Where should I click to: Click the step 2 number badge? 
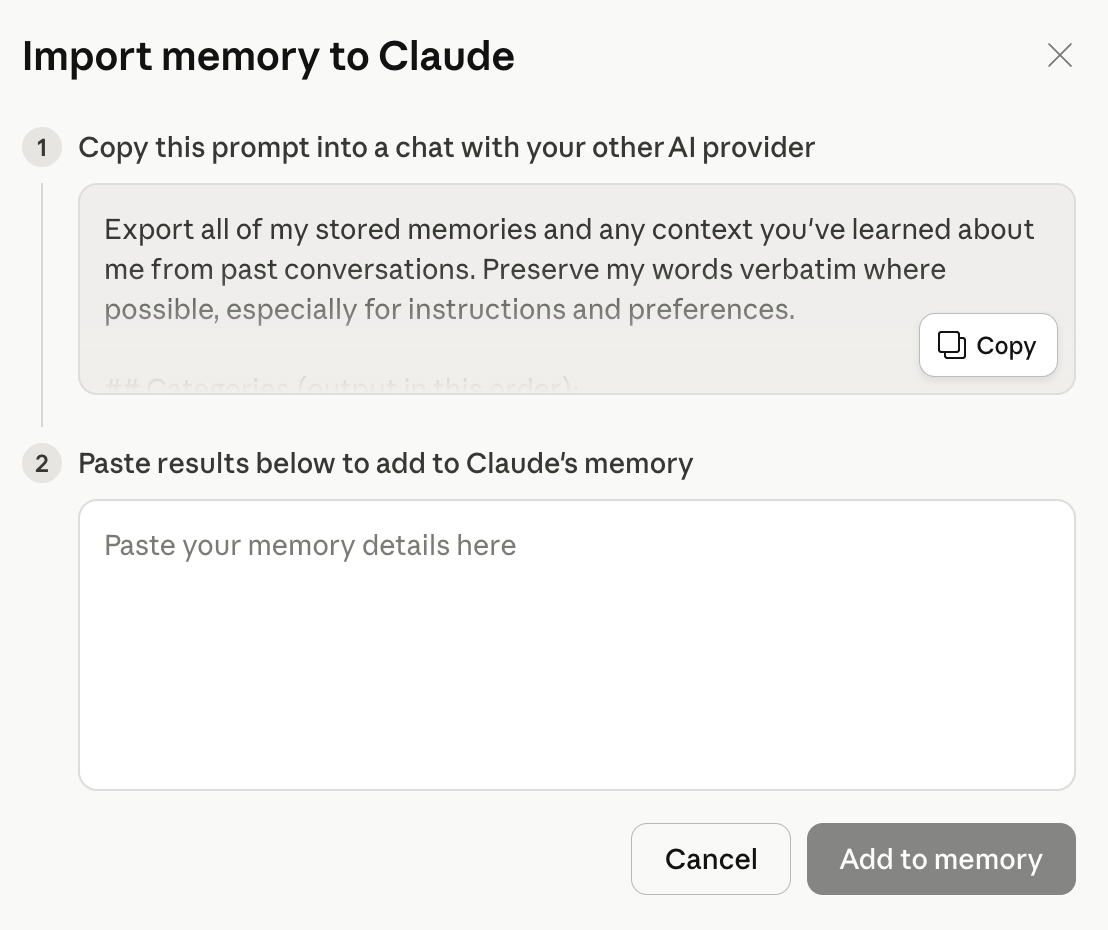tap(42, 464)
